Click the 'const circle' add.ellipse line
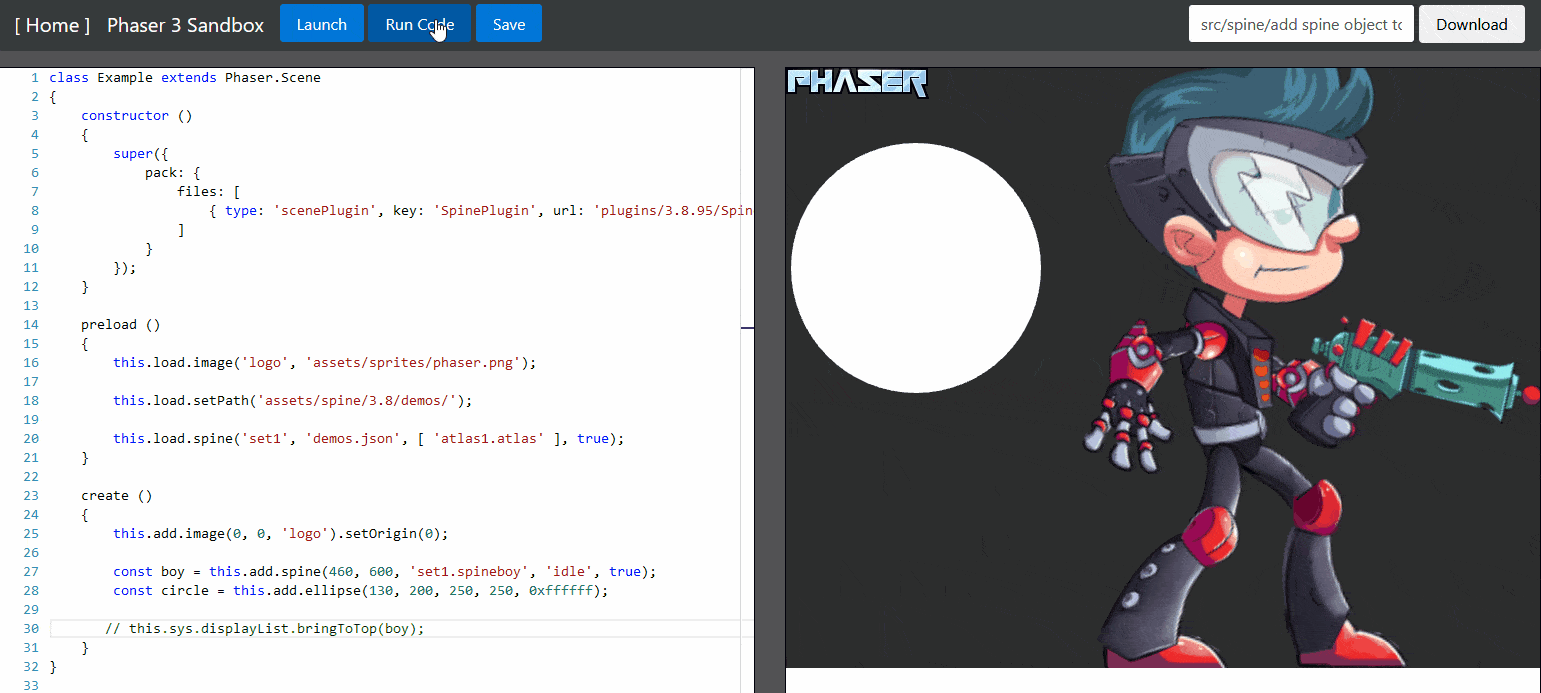 click(361, 590)
